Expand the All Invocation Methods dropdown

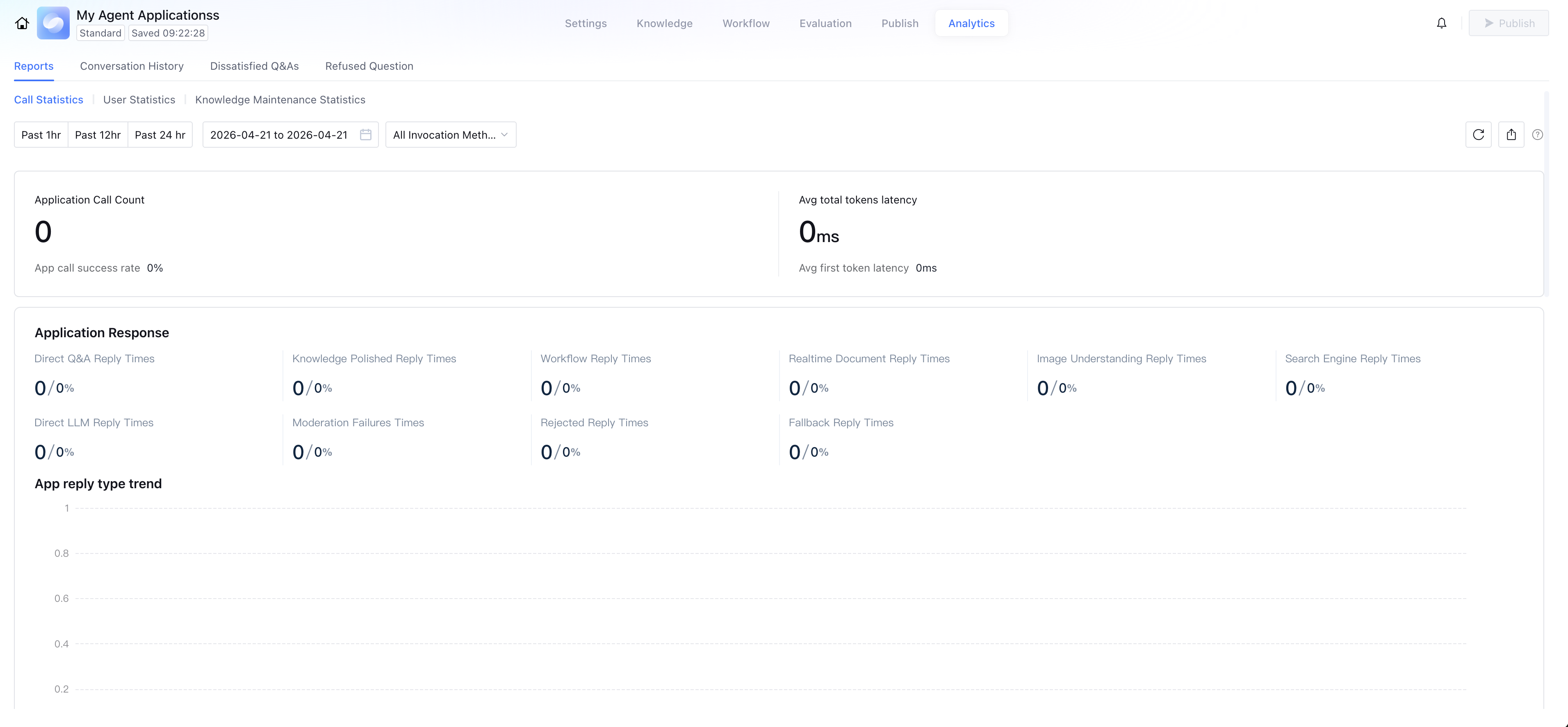[451, 135]
